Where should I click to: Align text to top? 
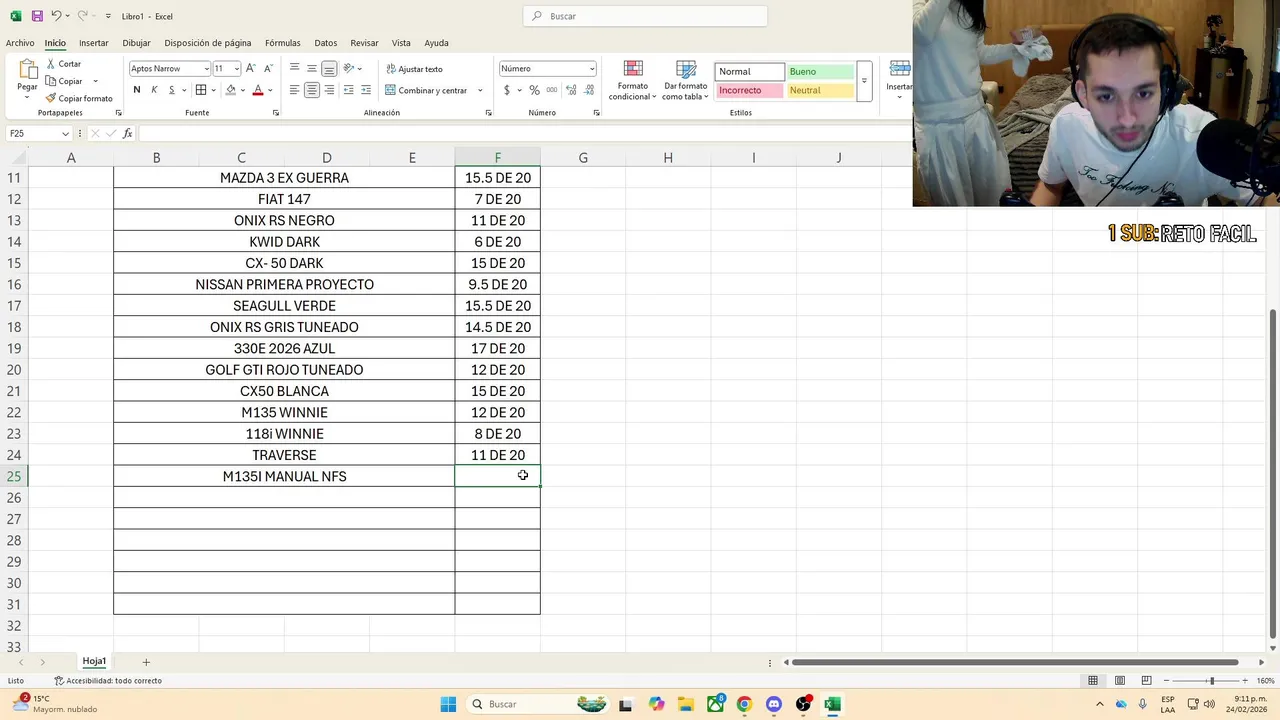(295, 68)
